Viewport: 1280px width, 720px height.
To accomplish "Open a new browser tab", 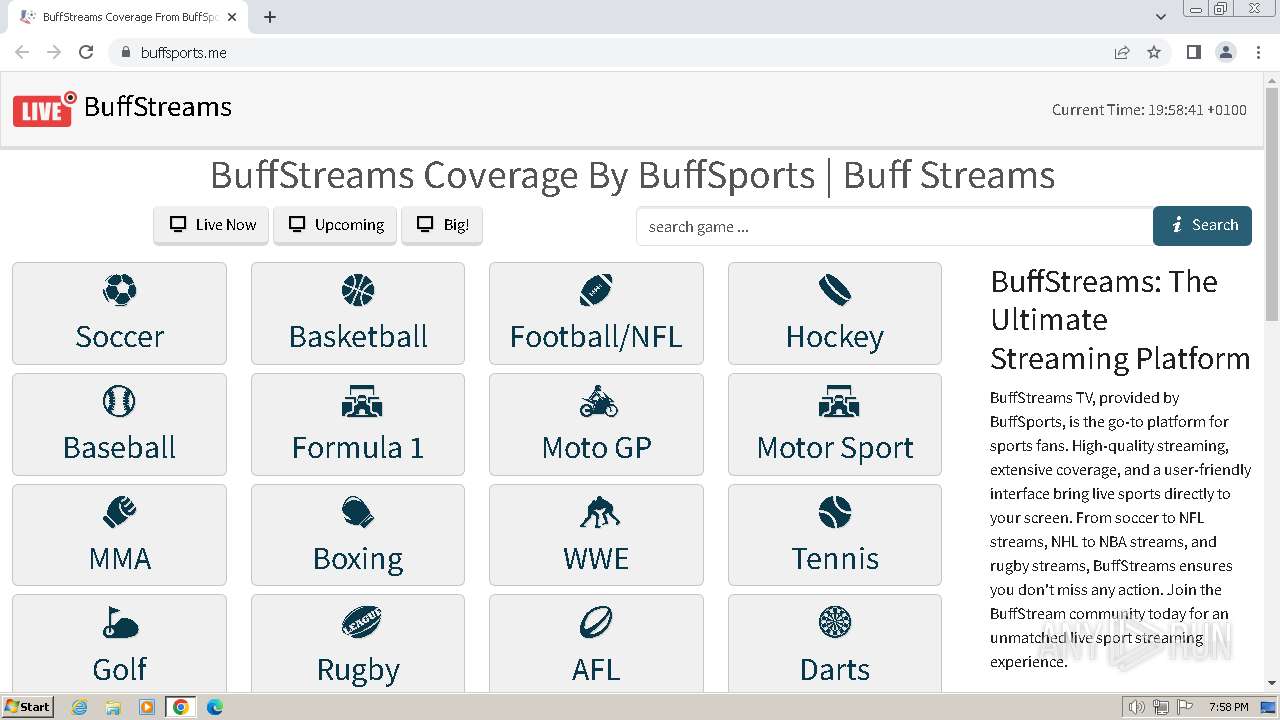I will [x=270, y=17].
